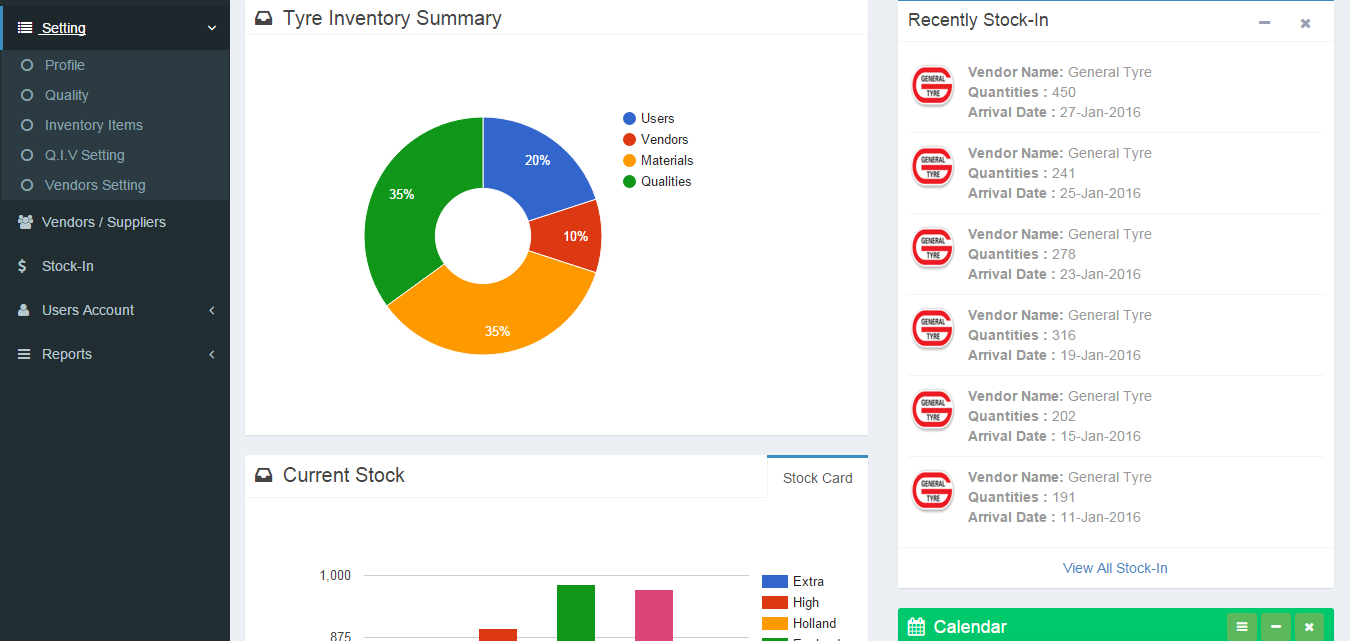Minimize the Recently Stock-In panel
The width and height of the screenshot is (1350, 641).
[x=1264, y=23]
